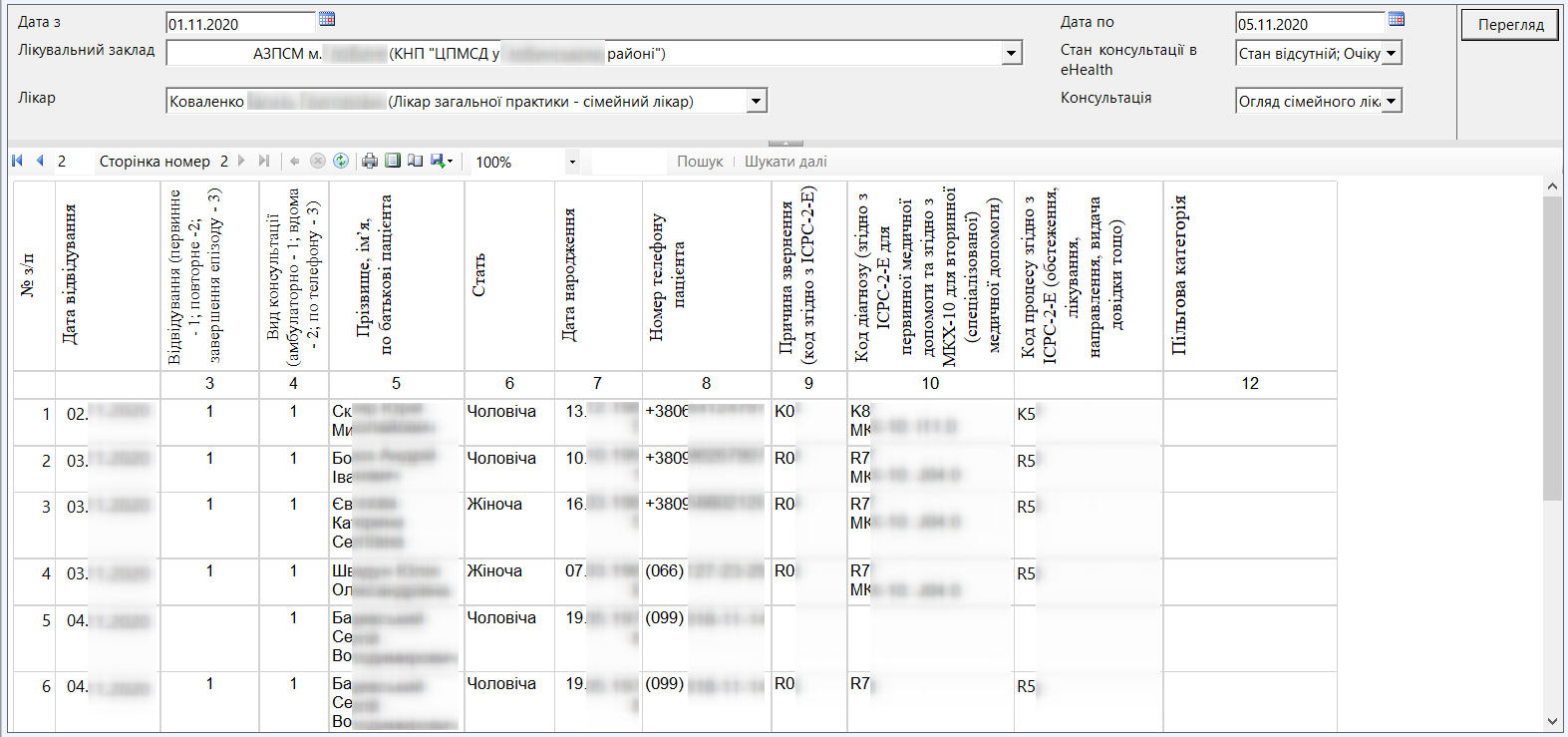This screenshot has height=737, width=1568.
Task: Stop report rendering
Action: [x=318, y=161]
